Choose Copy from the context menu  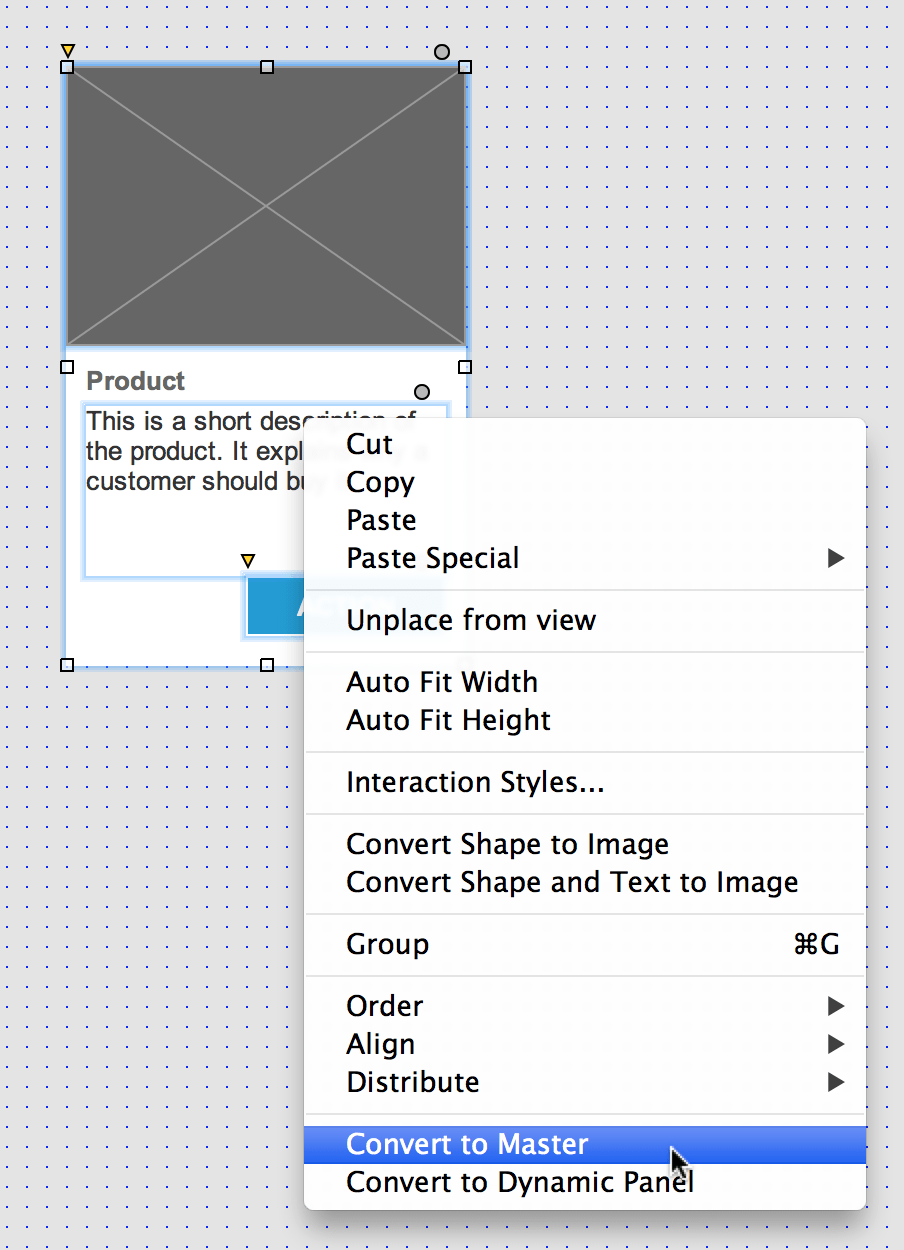coord(585,482)
